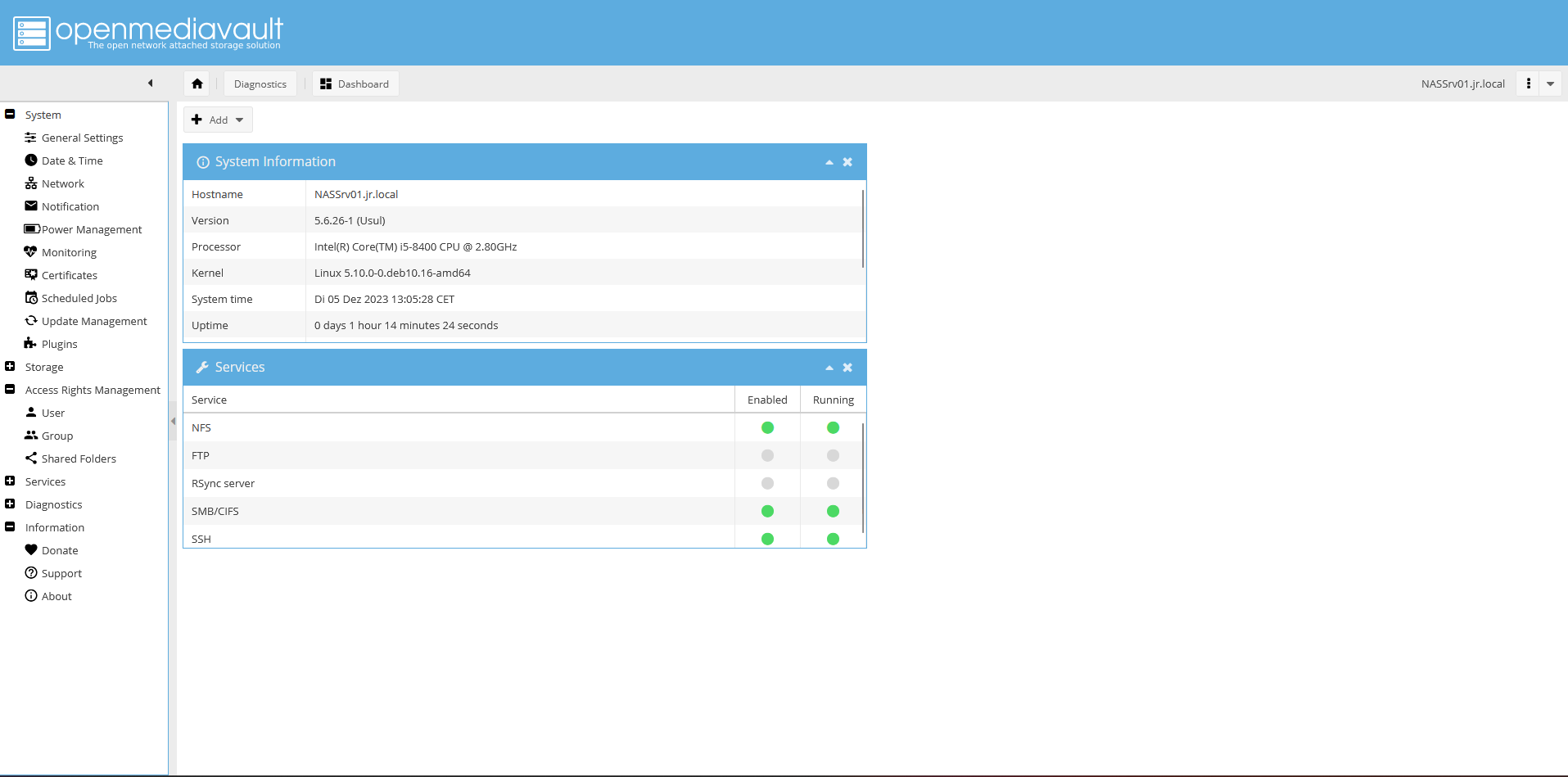1568x777 pixels.
Task: Click the NFS service link
Action: tap(201, 427)
